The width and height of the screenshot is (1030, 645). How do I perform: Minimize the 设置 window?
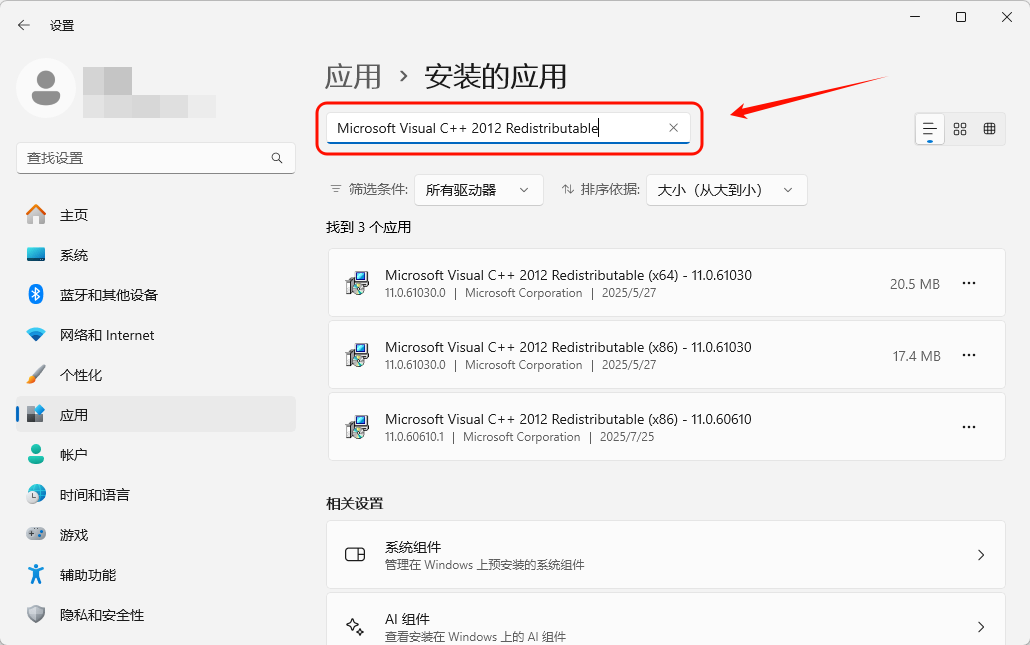tap(915, 17)
